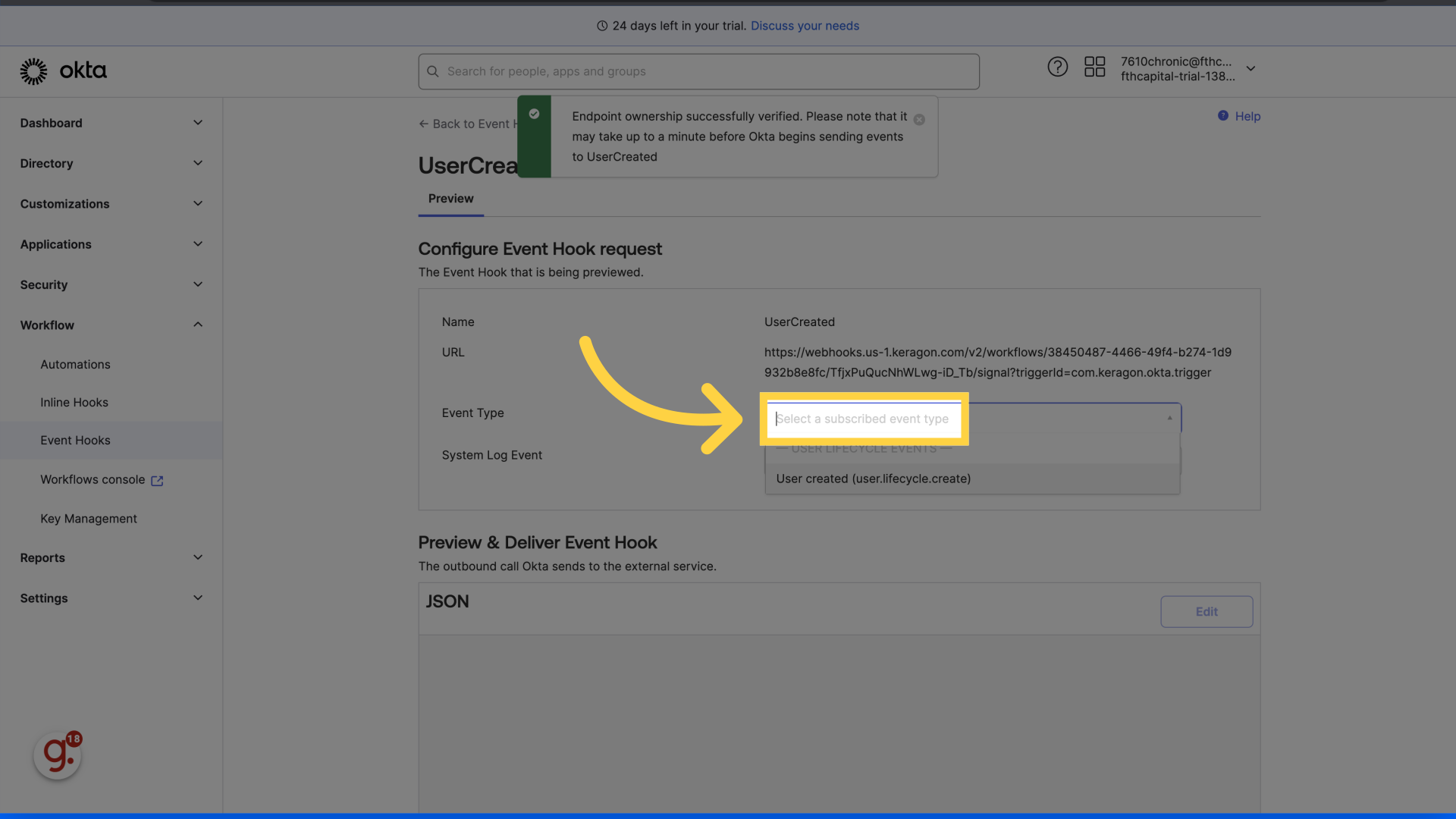
Task: Open the help question mark icon
Action: 1057,67
